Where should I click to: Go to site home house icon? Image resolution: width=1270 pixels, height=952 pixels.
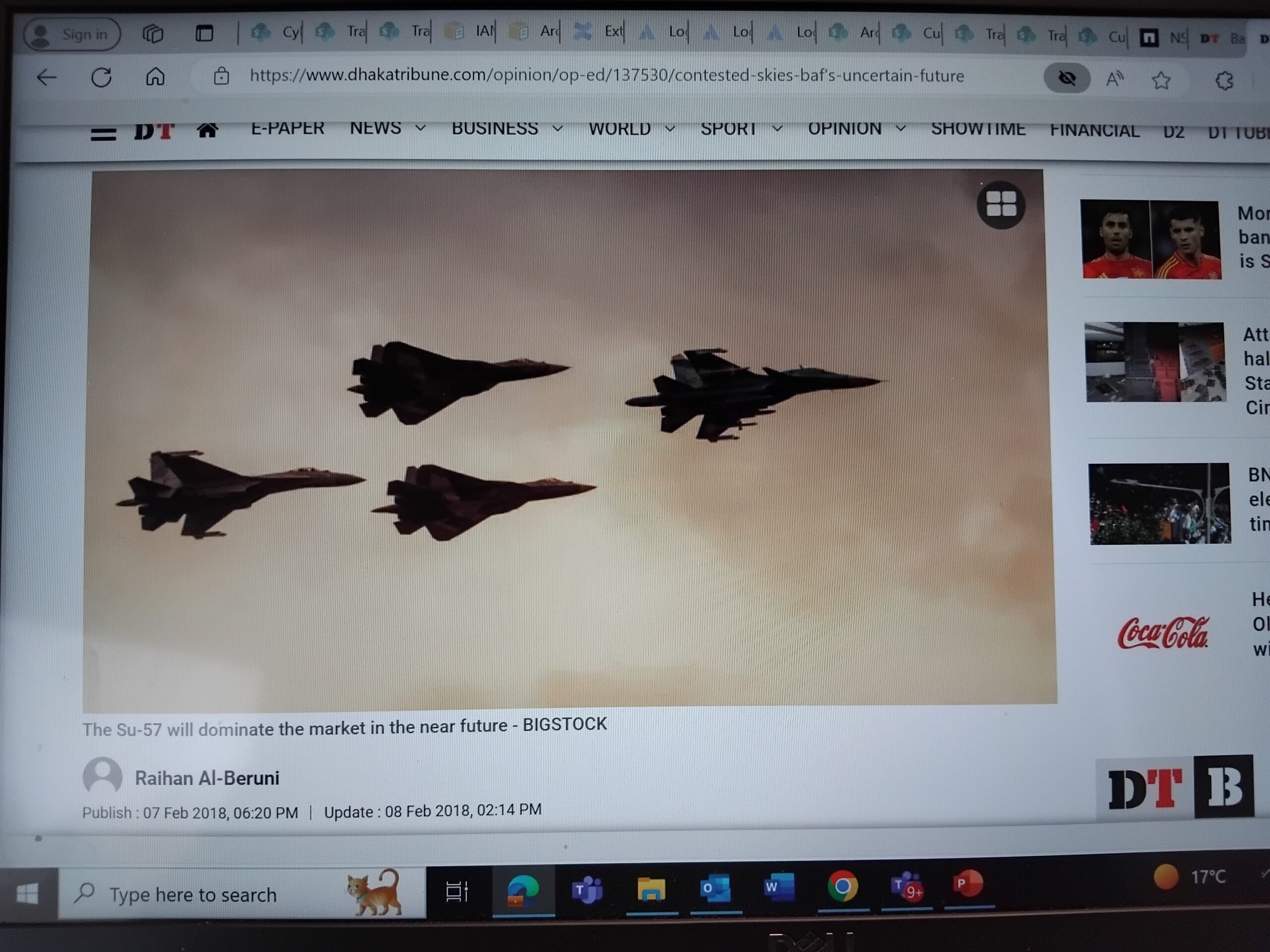(x=207, y=131)
